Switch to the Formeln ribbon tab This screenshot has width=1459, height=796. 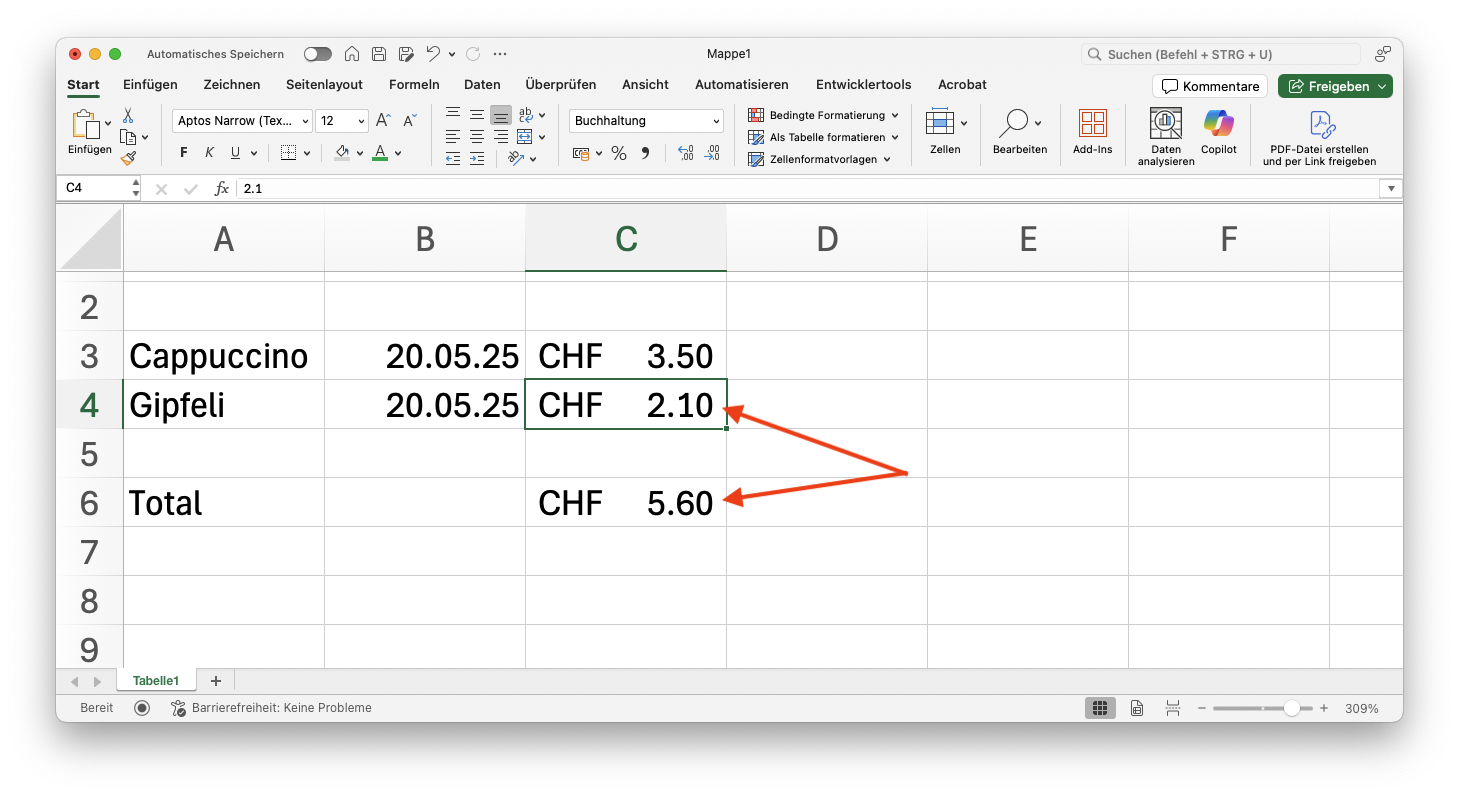pos(414,85)
